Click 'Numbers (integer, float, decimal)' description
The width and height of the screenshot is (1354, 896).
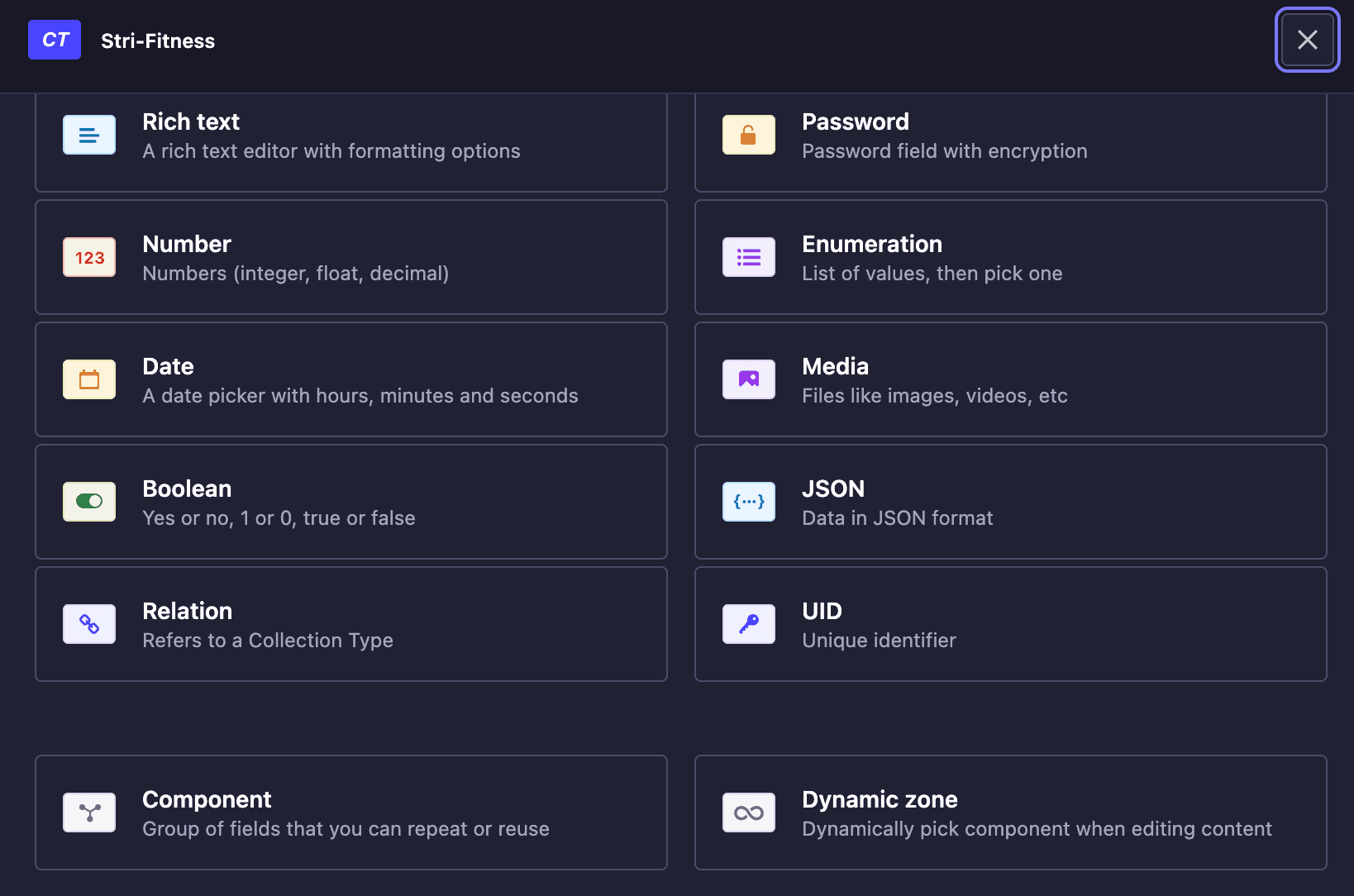pyautogui.click(x=296, y=274)
